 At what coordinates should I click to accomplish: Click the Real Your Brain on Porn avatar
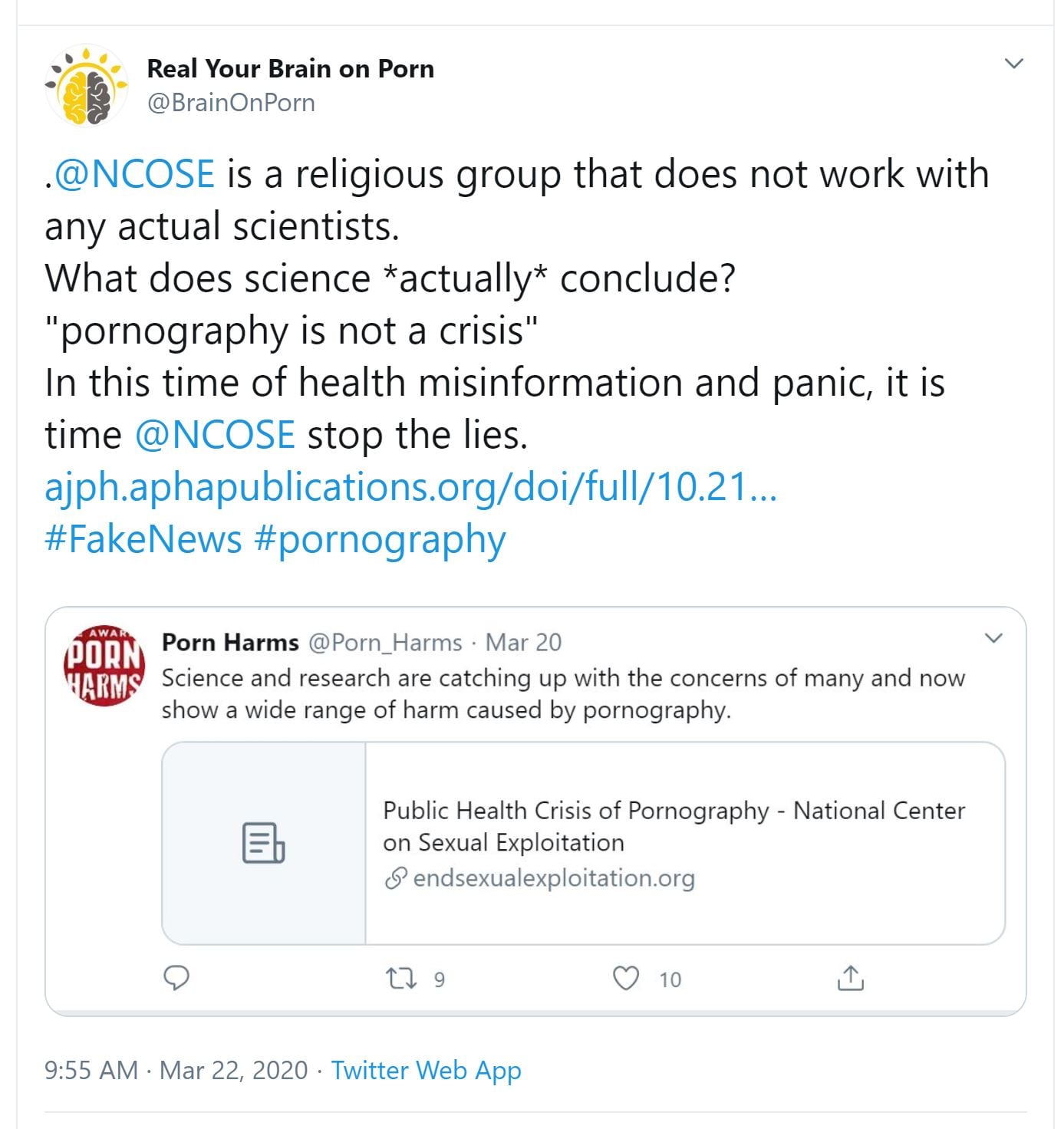86,86
